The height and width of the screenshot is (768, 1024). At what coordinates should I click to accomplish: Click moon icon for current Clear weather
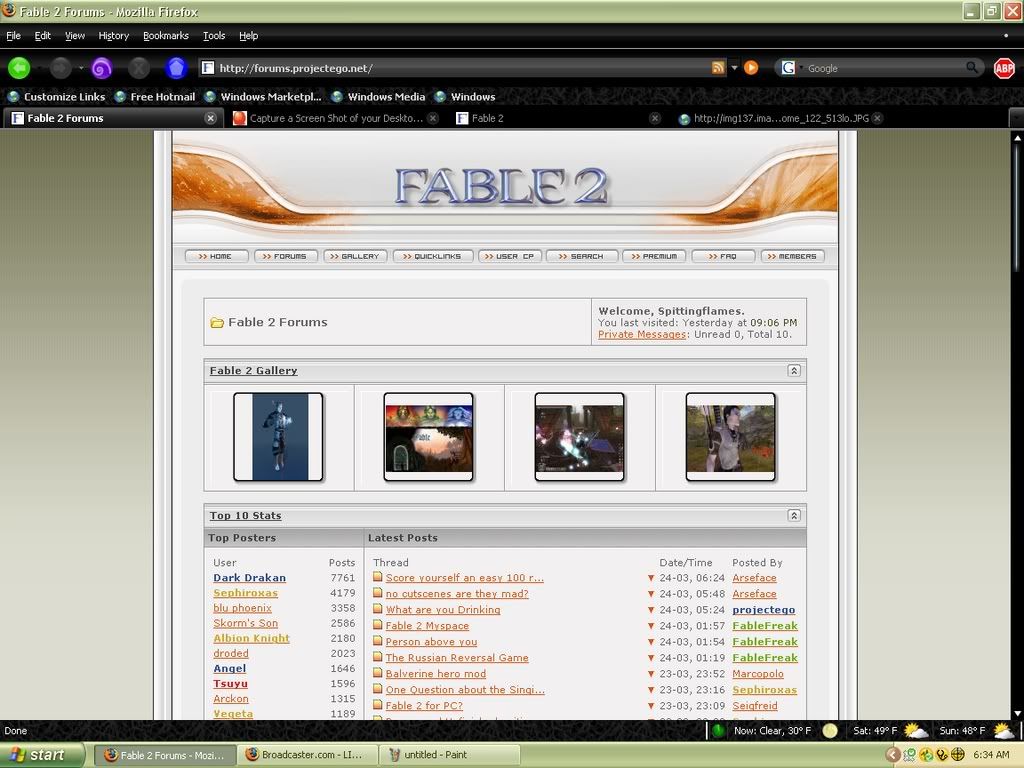830,731
